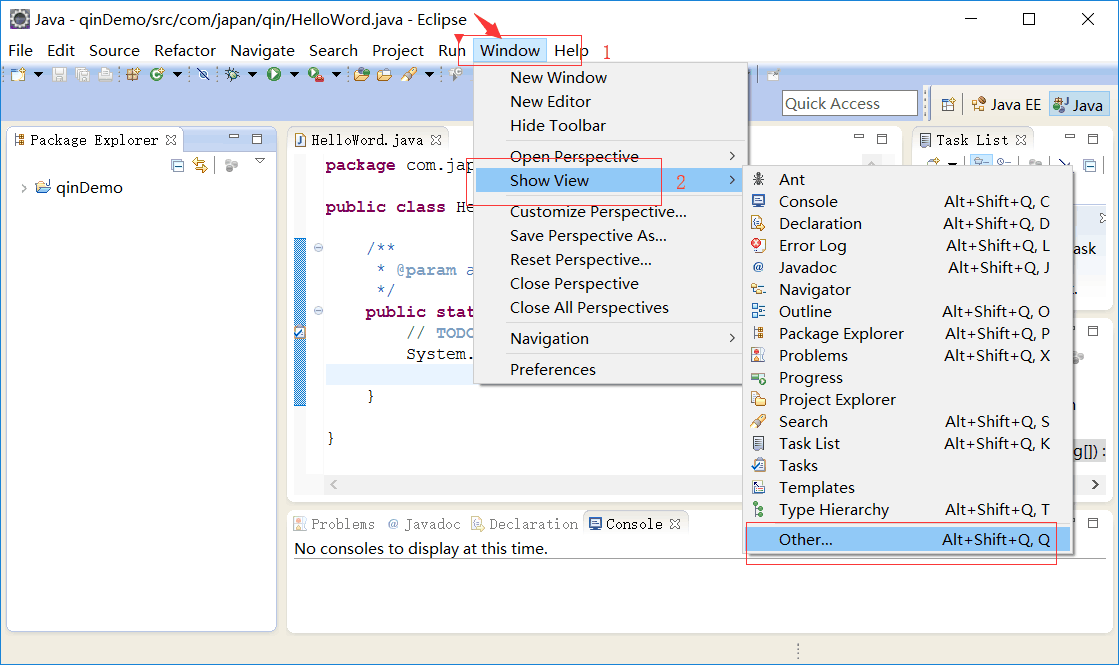Open the Refactor menu
Image resolution: width=1119 pixels, height=665 pixels.
point(185,51)
